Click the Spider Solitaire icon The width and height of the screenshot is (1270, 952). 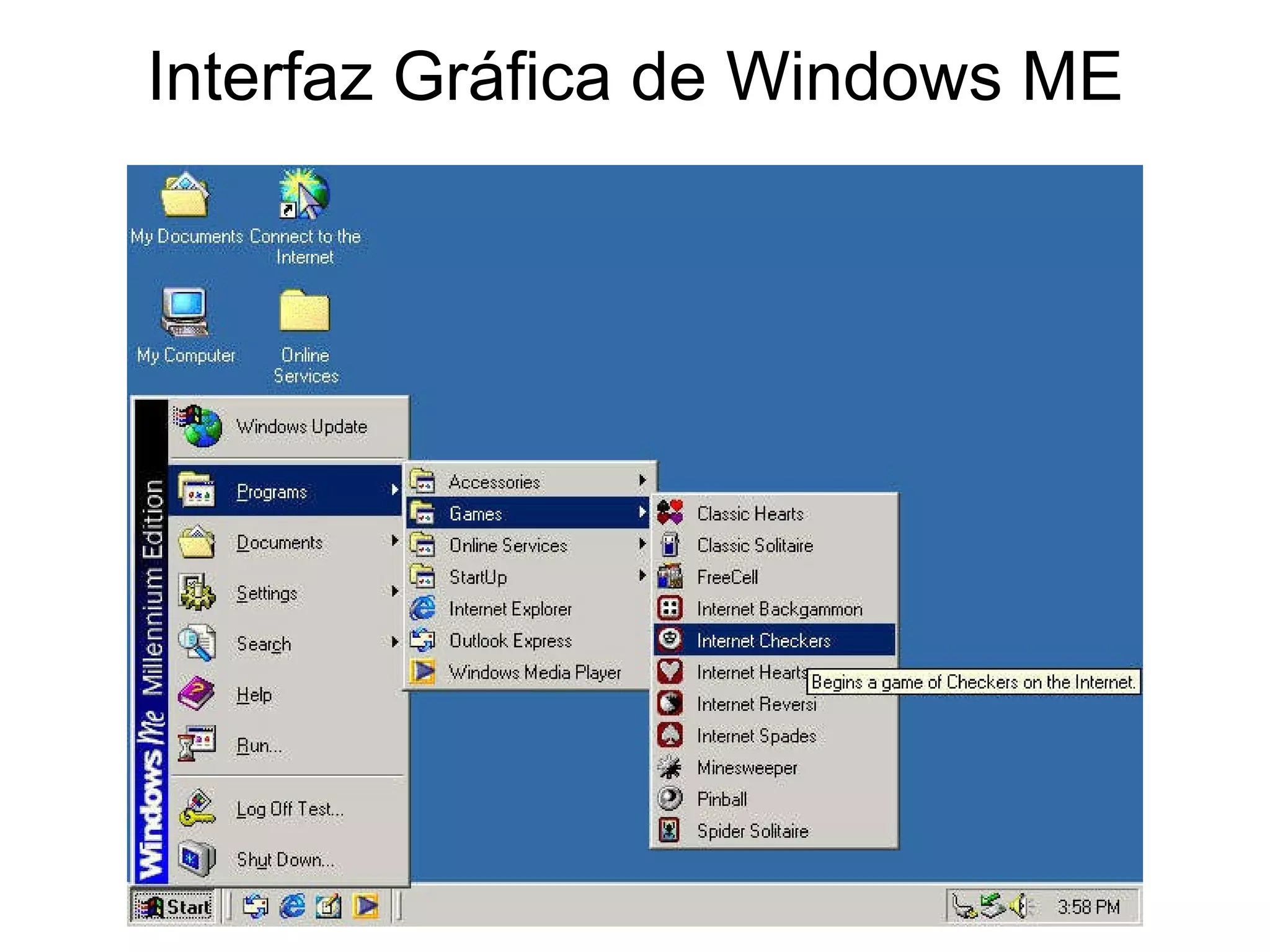click(670, 831)
